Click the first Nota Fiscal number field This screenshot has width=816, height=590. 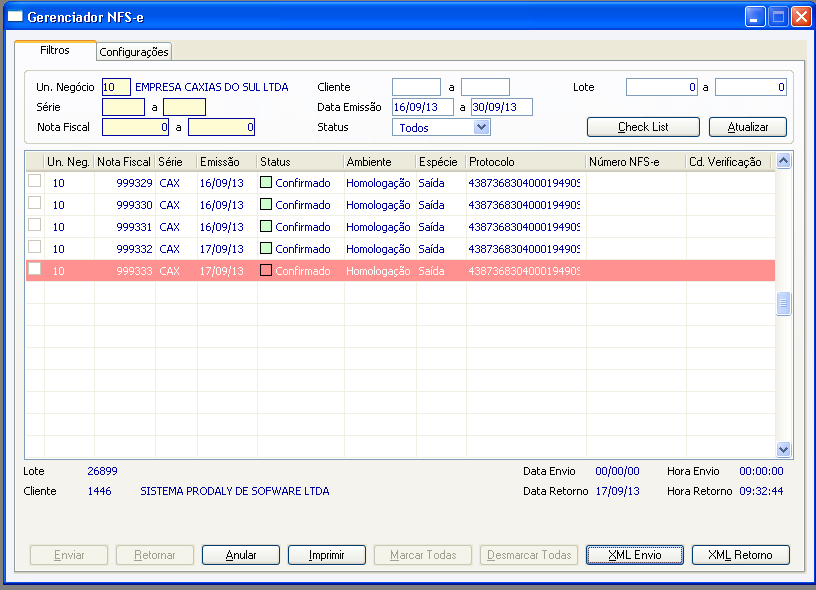[x=135, y=127]
